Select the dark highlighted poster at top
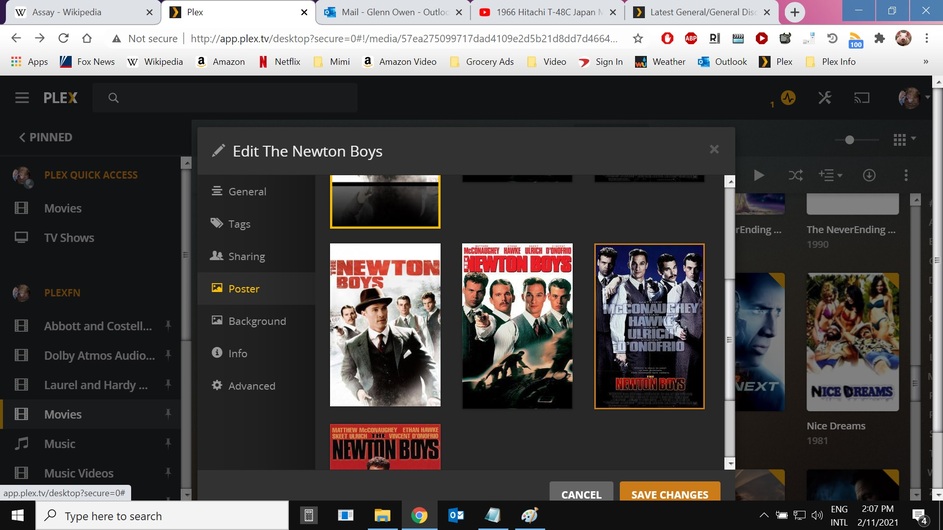 385,202
